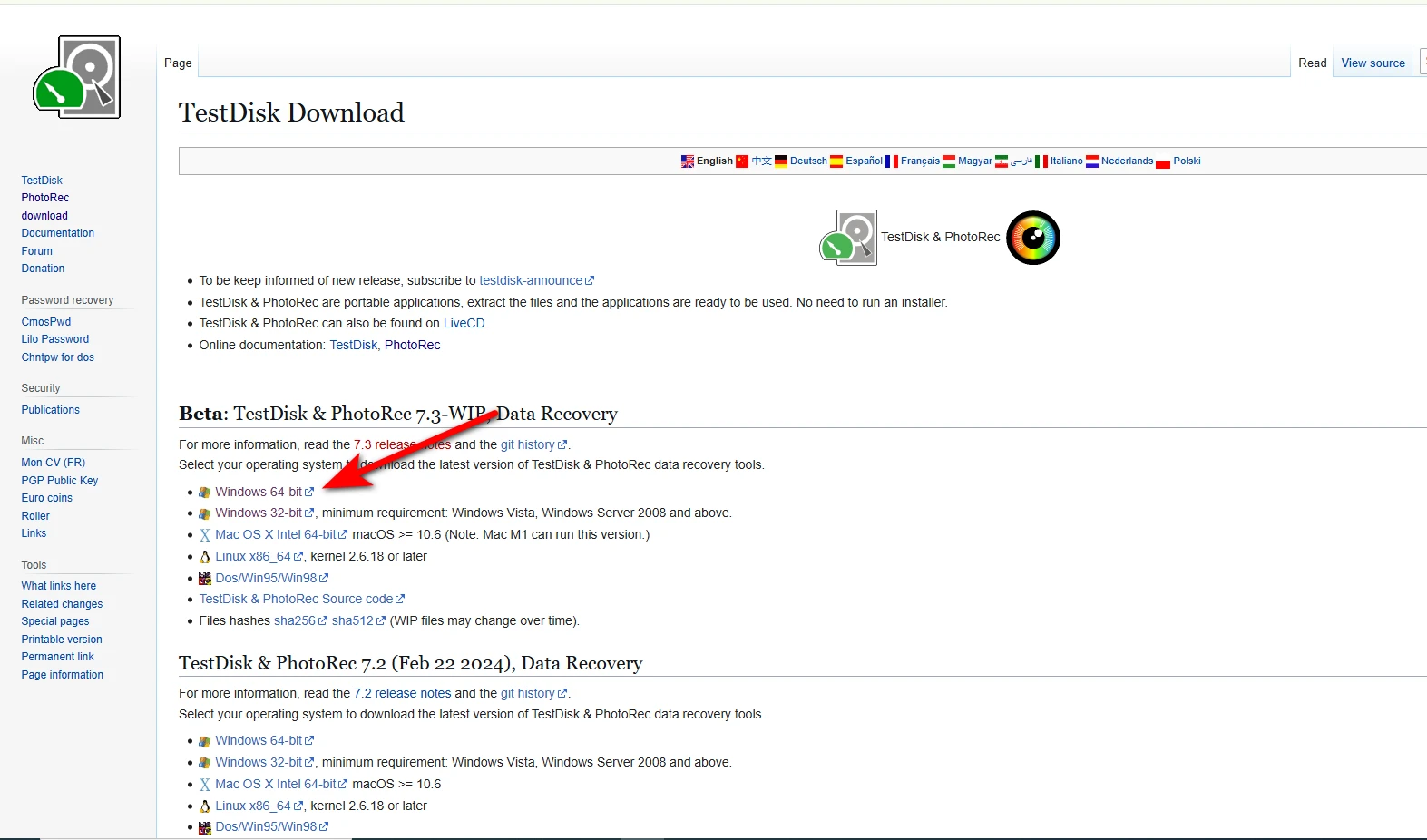Viewport: 1427px width, 840px height.
Task: Click the French flag icon
Action: [x=892, y=161]
